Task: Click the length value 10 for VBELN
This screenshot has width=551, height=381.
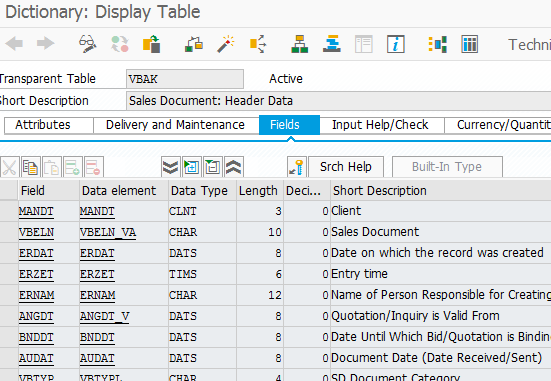Action: coord(260,232)
